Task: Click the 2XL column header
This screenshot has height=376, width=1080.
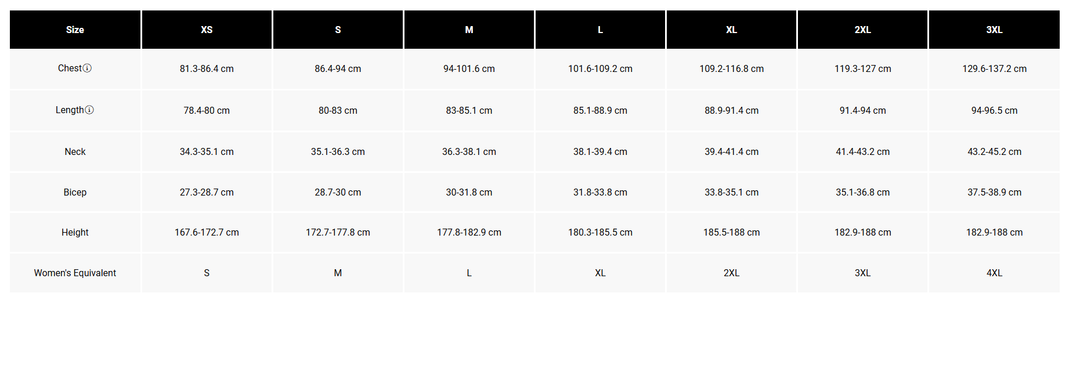Action: tap(862, 30)
